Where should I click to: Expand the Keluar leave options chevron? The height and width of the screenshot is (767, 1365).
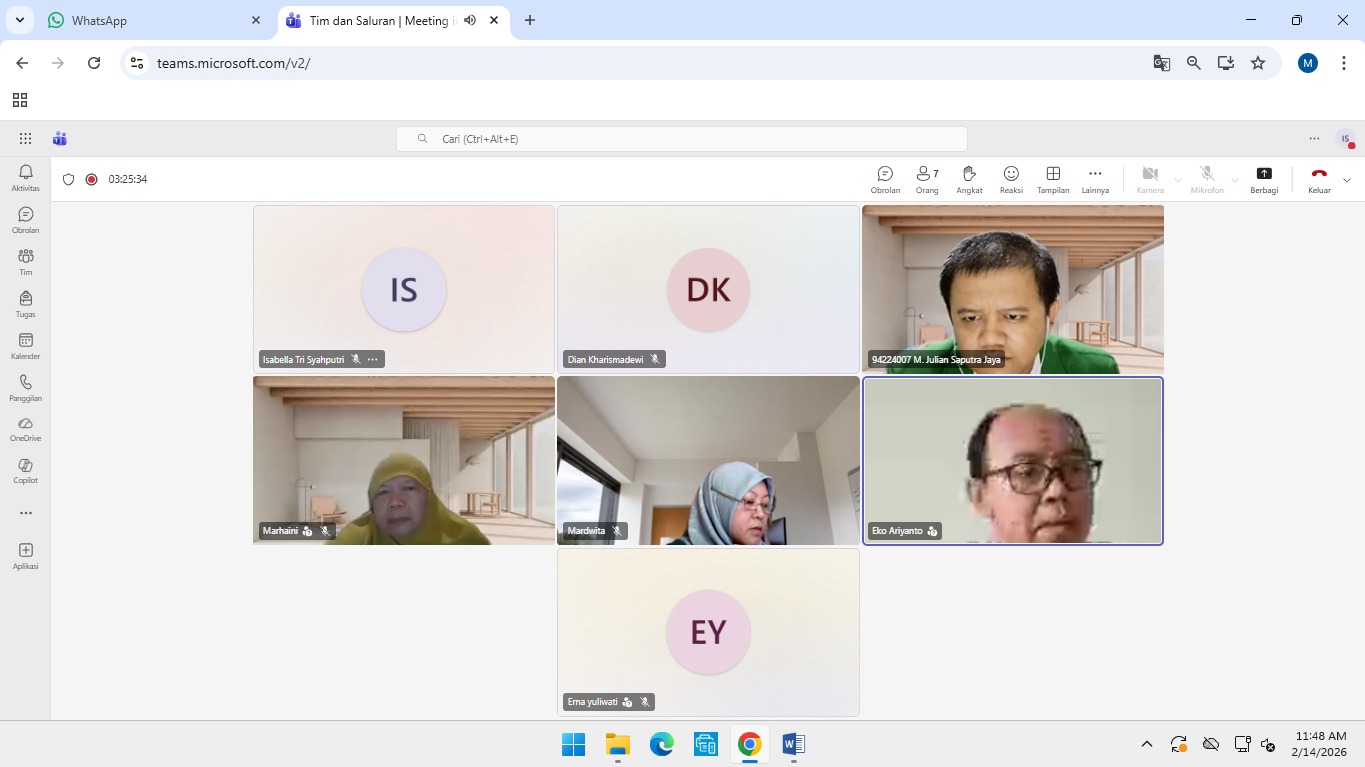click(x=1346, y=180)
